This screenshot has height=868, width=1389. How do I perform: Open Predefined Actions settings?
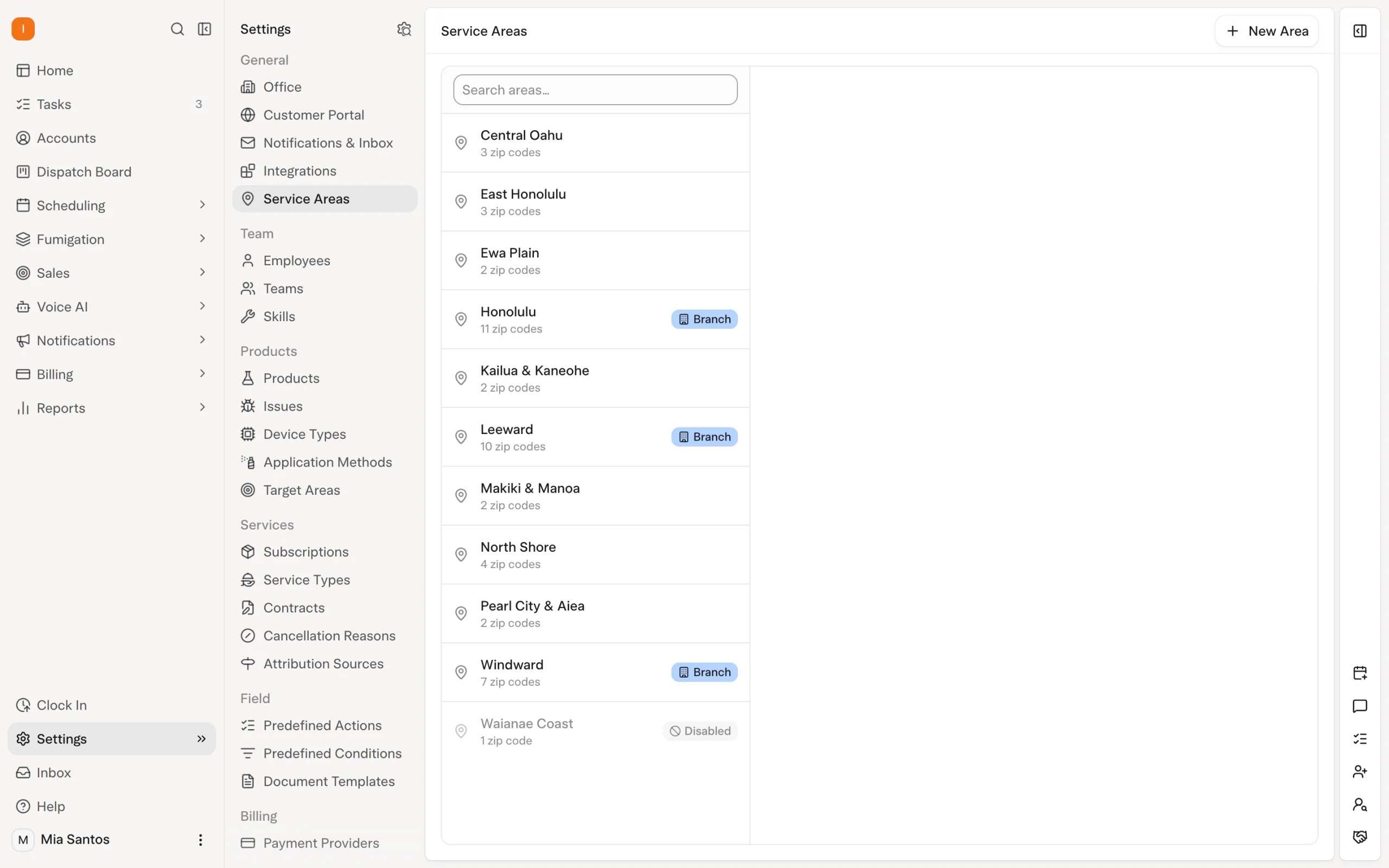coord(325,726)
